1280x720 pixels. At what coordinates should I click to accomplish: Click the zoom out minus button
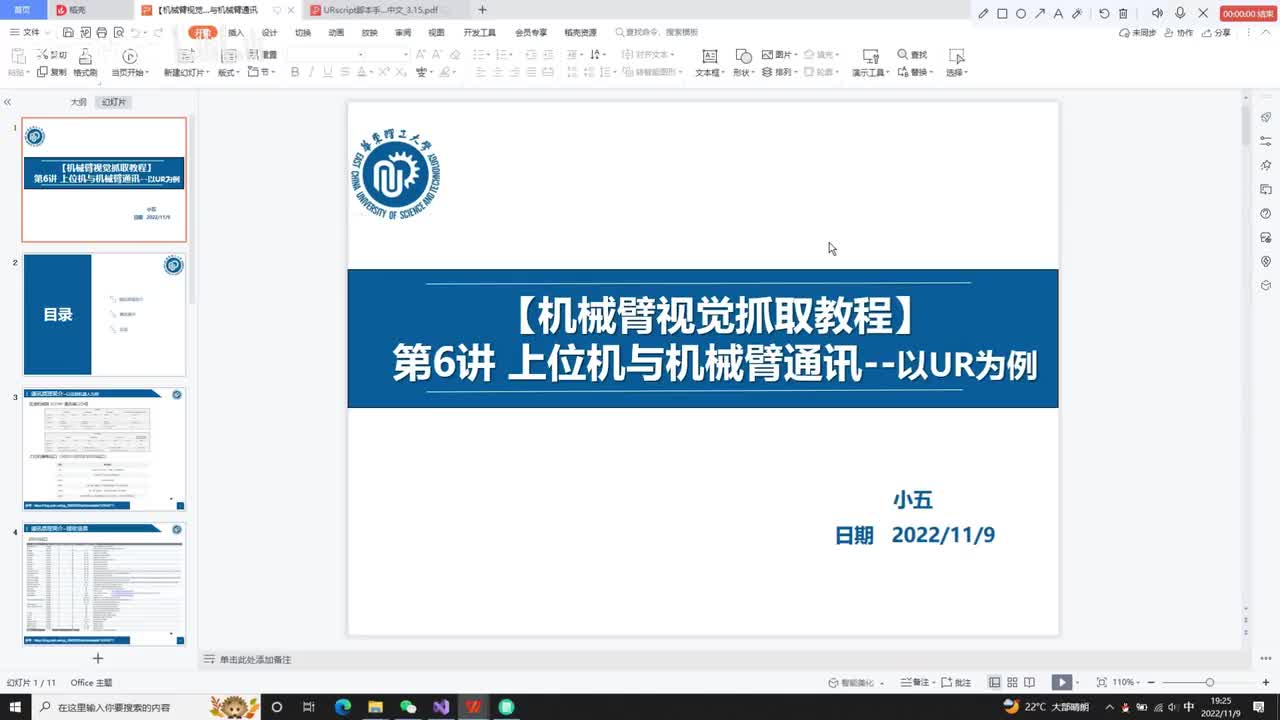(1153, 682)
